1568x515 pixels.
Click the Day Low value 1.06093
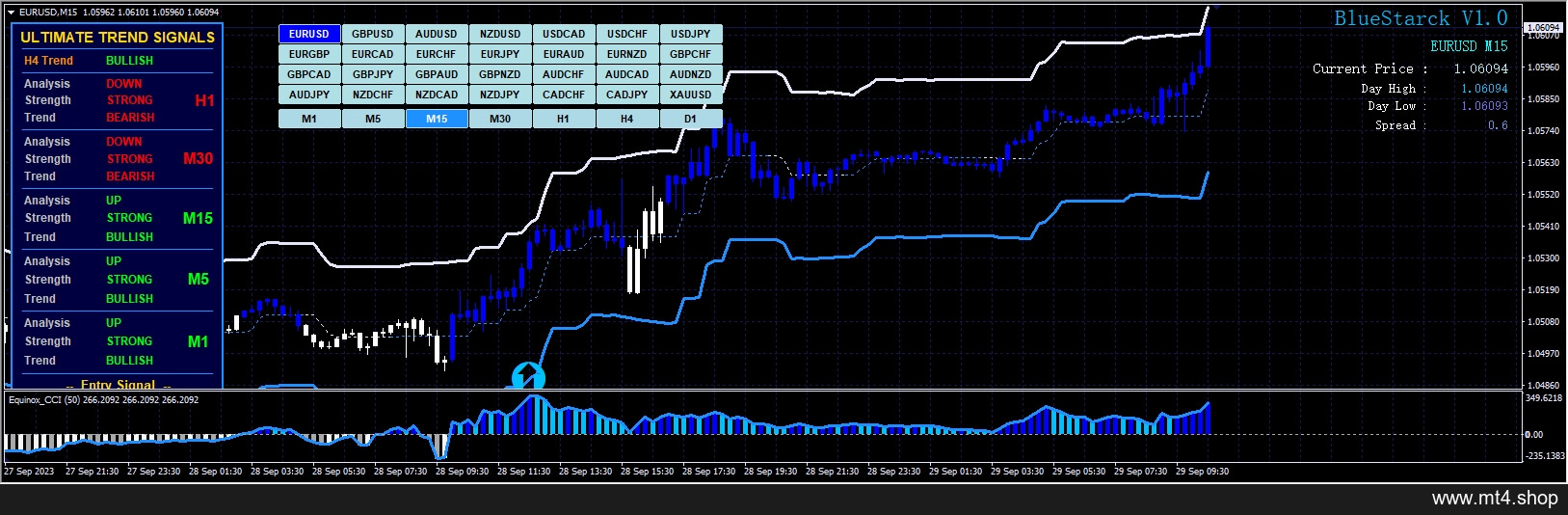click(x=1485, y=106)
